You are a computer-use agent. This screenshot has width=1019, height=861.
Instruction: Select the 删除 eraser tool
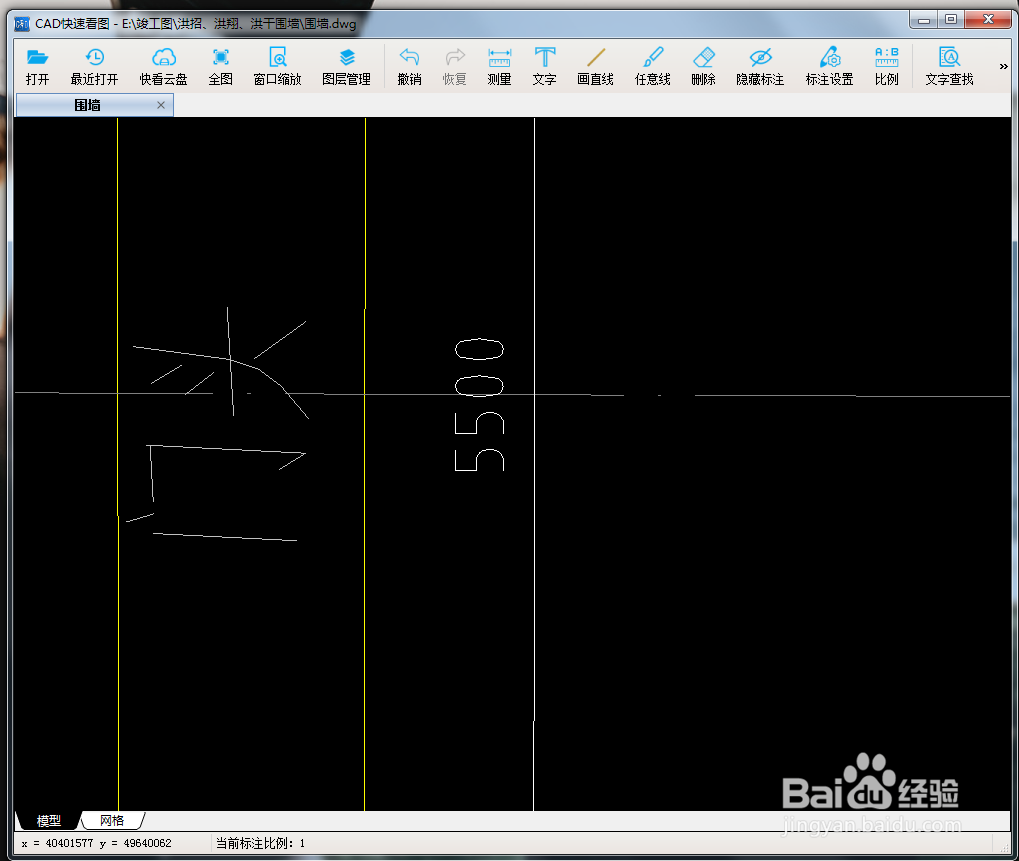click(x=703, y=66)
